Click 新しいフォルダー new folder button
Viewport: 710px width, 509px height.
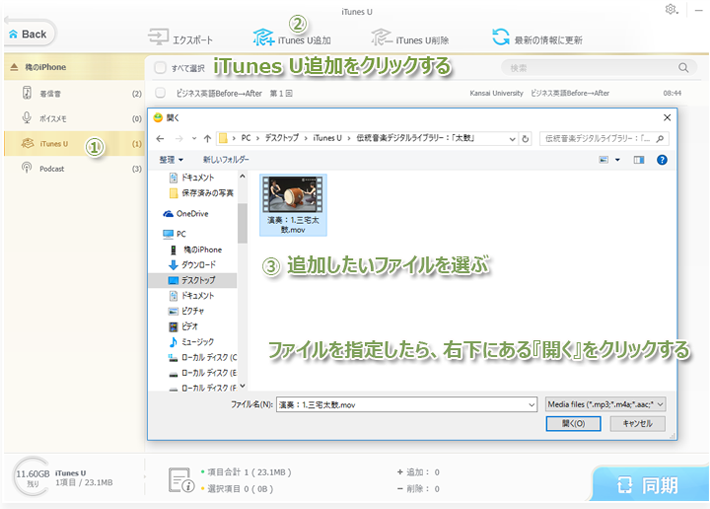226,160
